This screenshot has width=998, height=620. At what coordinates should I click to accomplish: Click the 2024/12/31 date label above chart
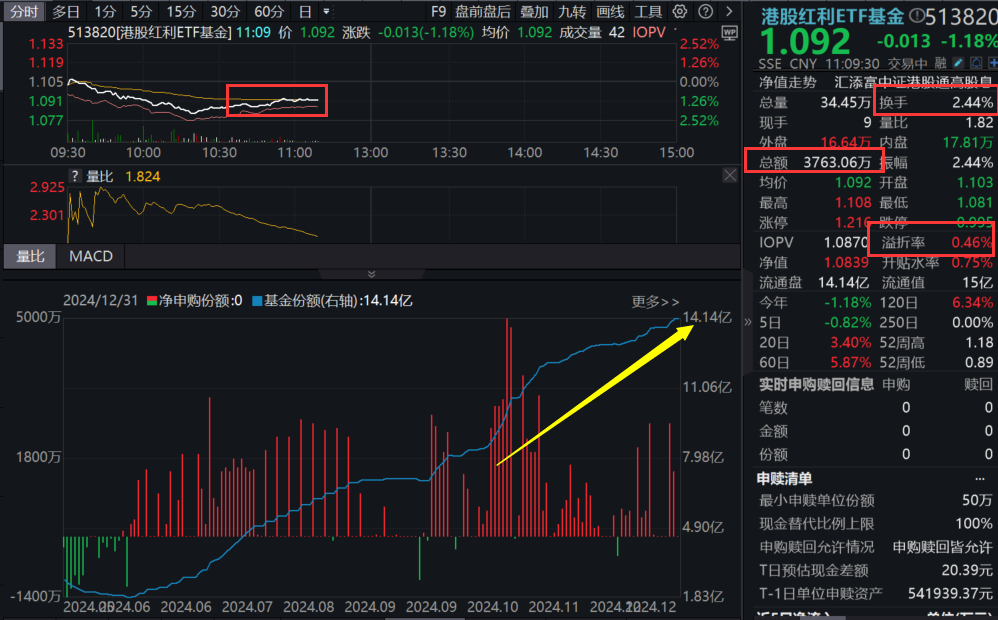point(100,300)
